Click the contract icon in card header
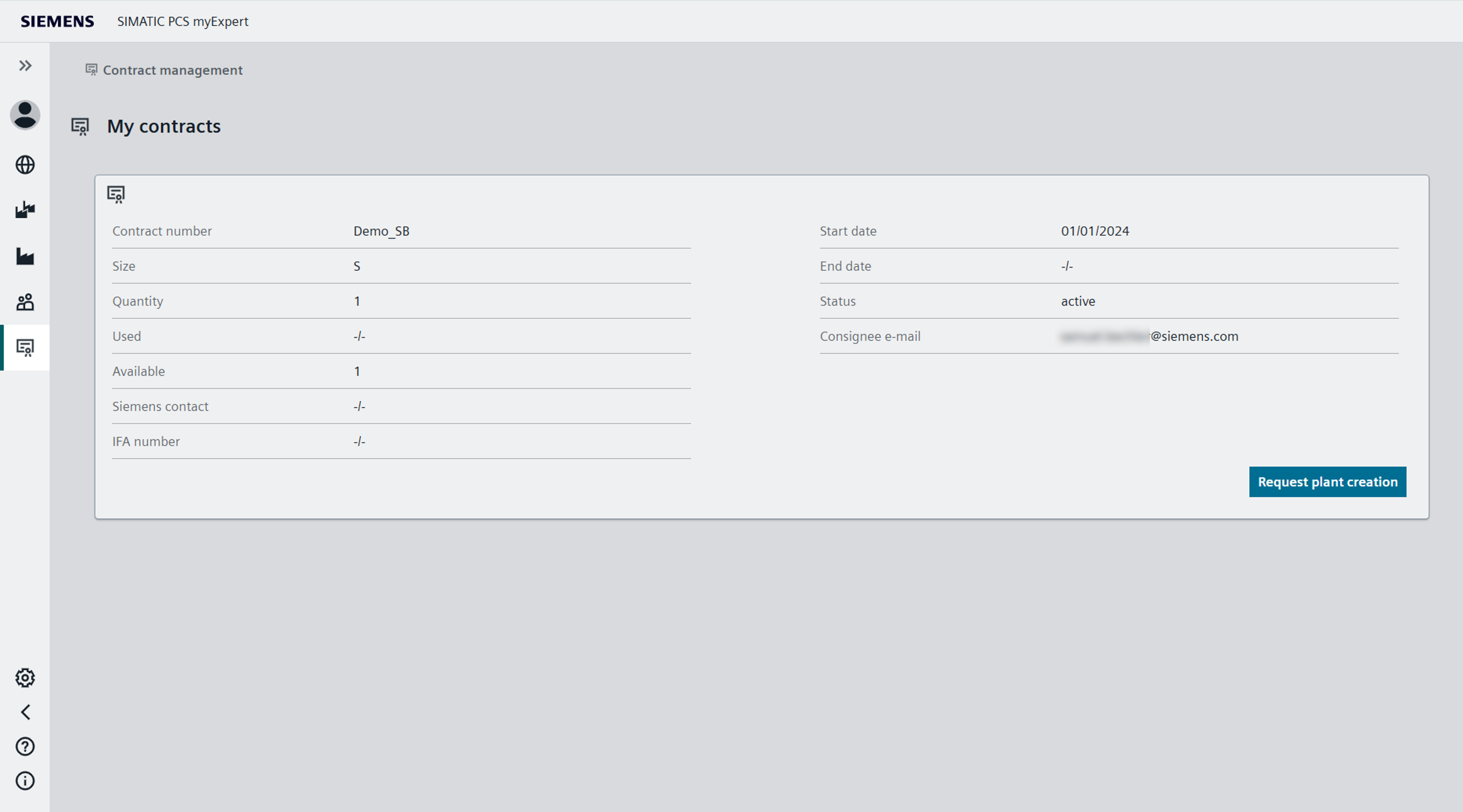 (116, 194)
